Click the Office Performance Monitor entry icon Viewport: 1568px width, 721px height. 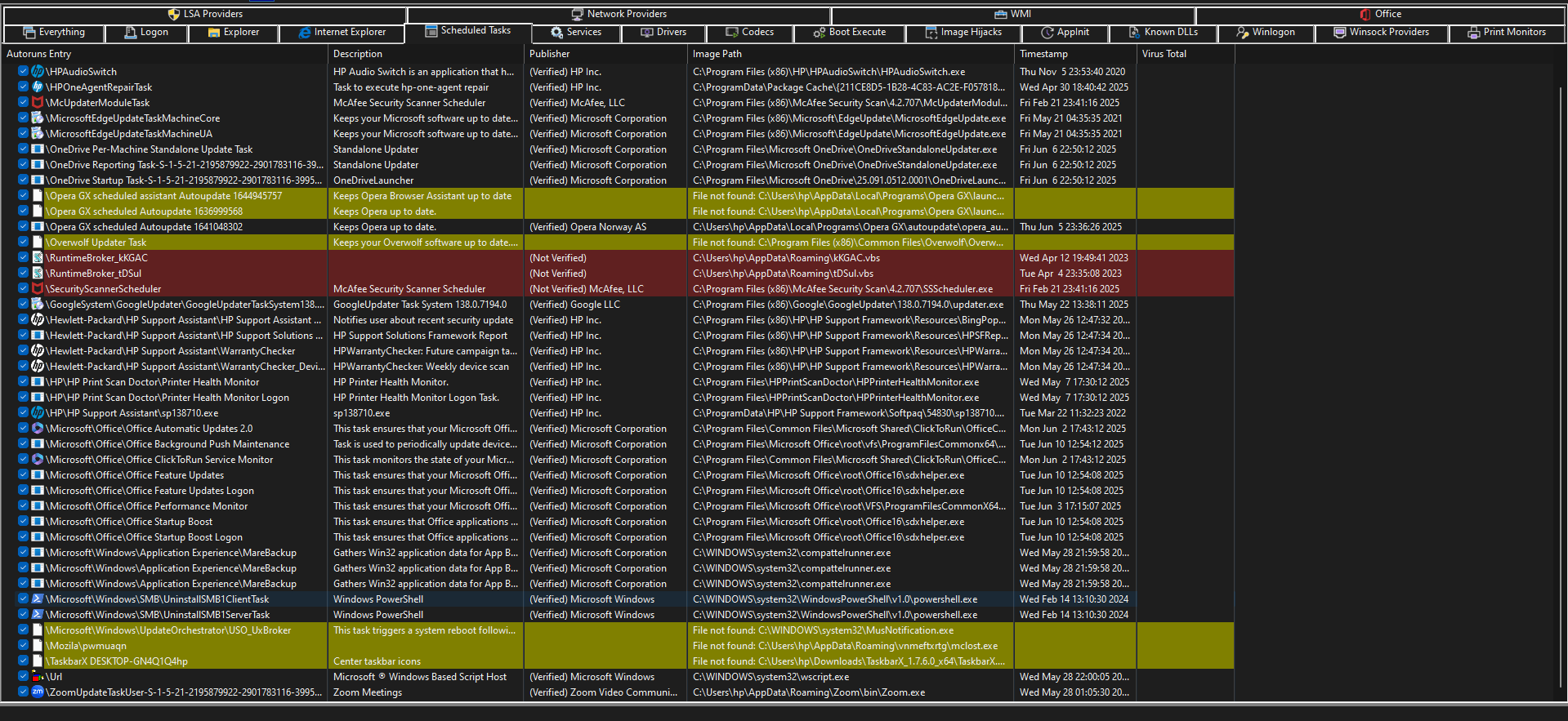coord(37,506)
